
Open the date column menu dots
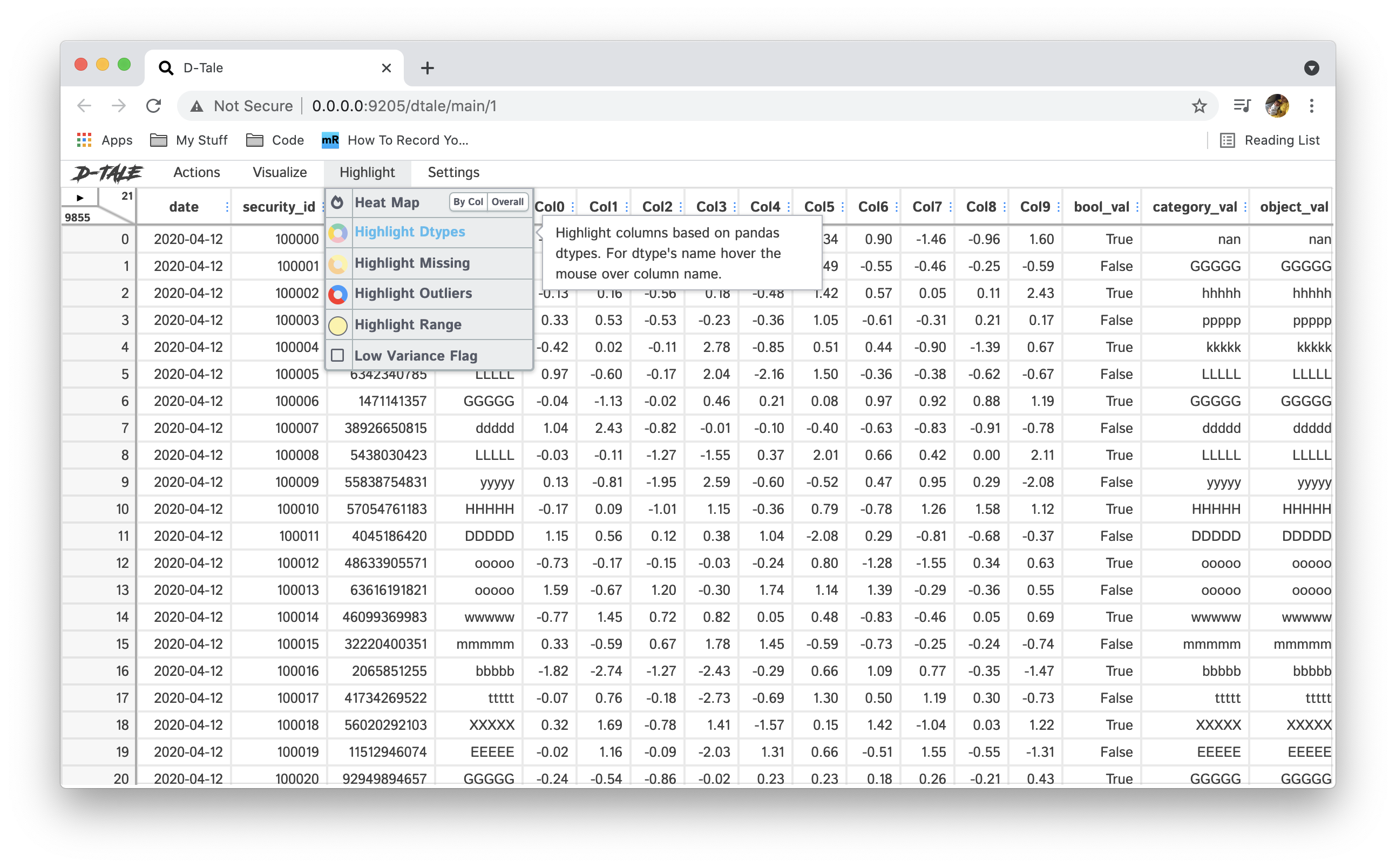pos(227,207)
